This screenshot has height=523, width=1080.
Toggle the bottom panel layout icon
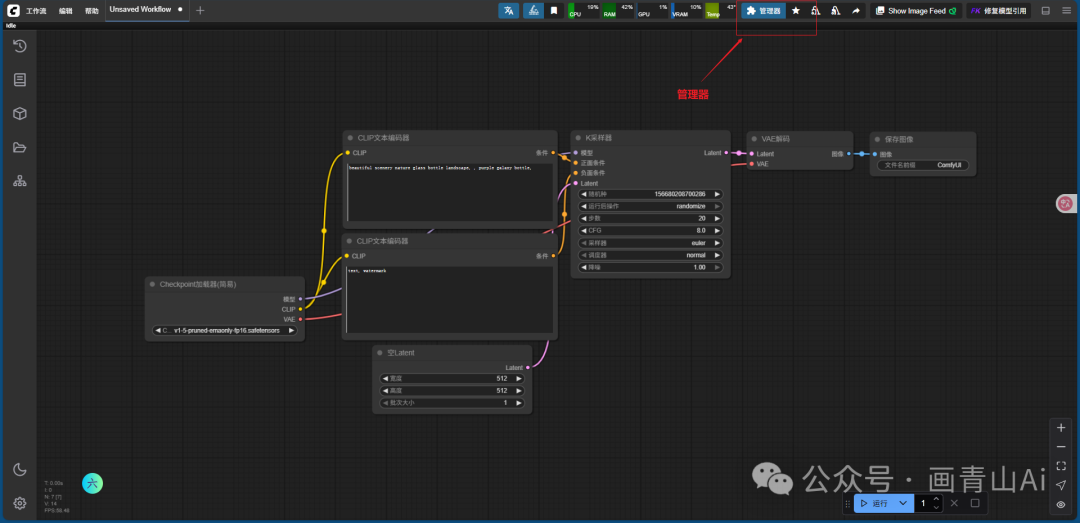(1046, 11)
